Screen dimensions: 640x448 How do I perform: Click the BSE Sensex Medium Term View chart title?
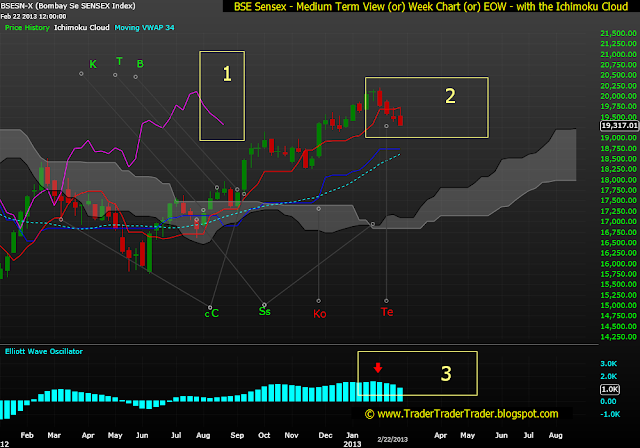(x=431, y=7)
